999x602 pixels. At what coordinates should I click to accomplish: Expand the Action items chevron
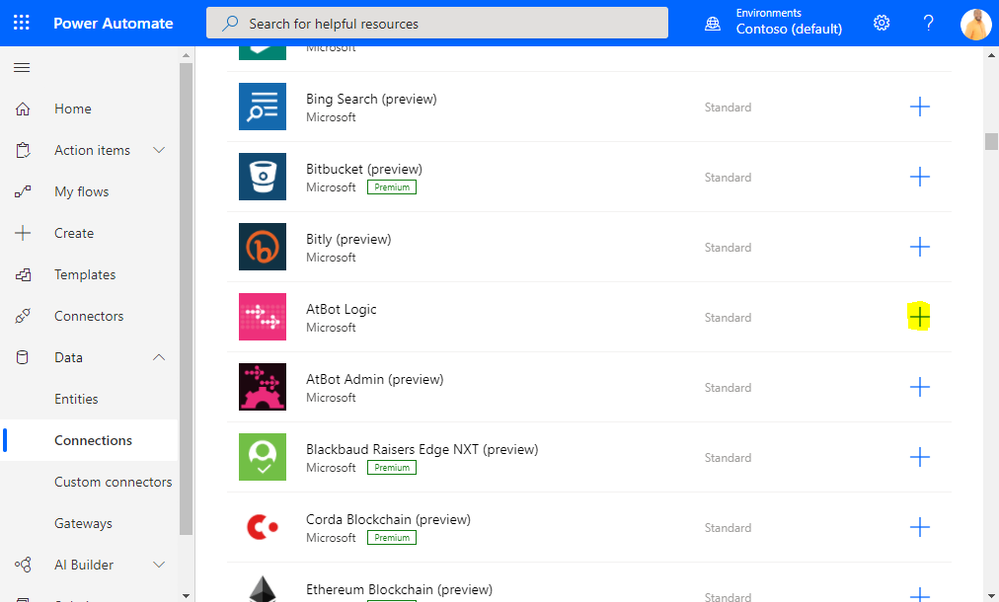158,150
